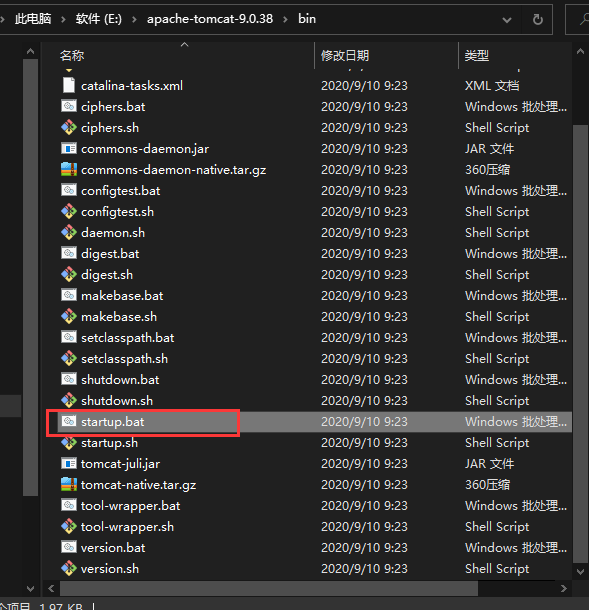Click the commons-daemon-native.tar.gz archive icon
The width and height of the screenshot is (589, 610).
coord(69,169)
